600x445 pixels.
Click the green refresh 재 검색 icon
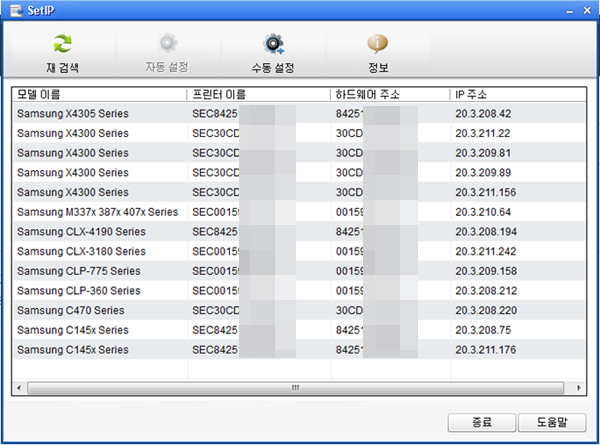click(62, 43)
